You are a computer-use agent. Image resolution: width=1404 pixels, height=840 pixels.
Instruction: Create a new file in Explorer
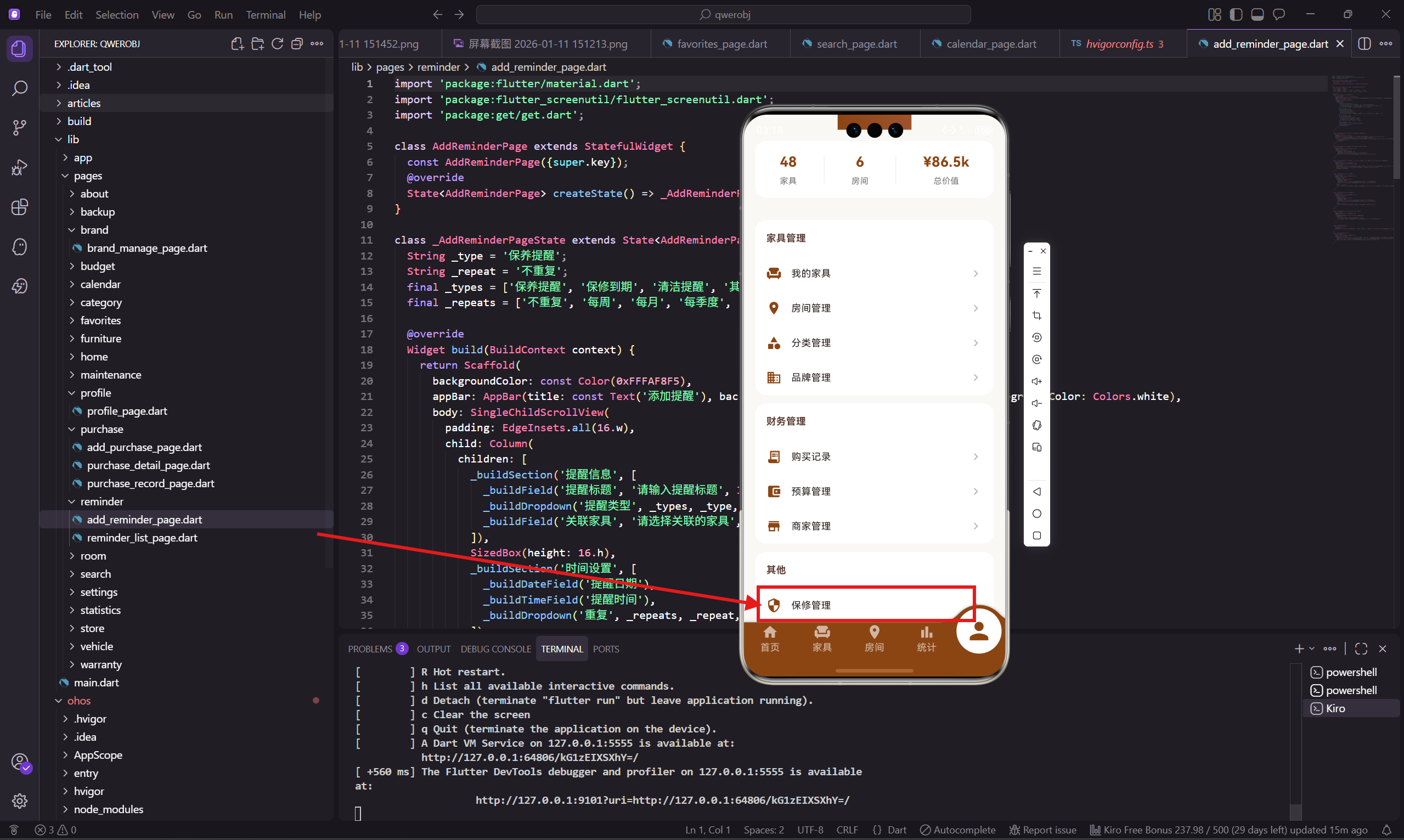238,43
